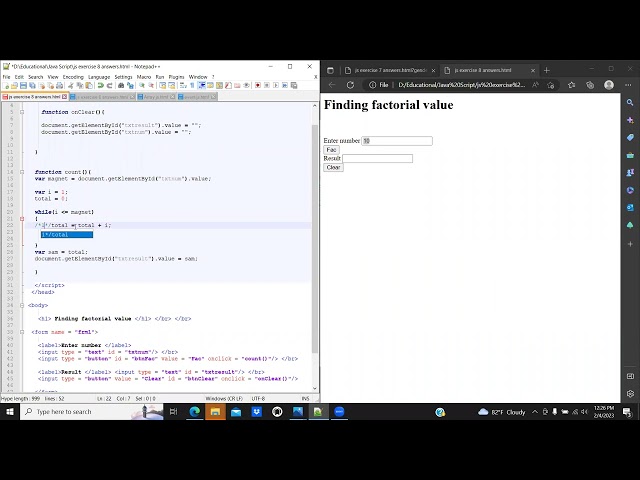The image size is (640, 480).
Task: Click the Notepad++ vertical scrollbar thumb
Action: [315, 239]
